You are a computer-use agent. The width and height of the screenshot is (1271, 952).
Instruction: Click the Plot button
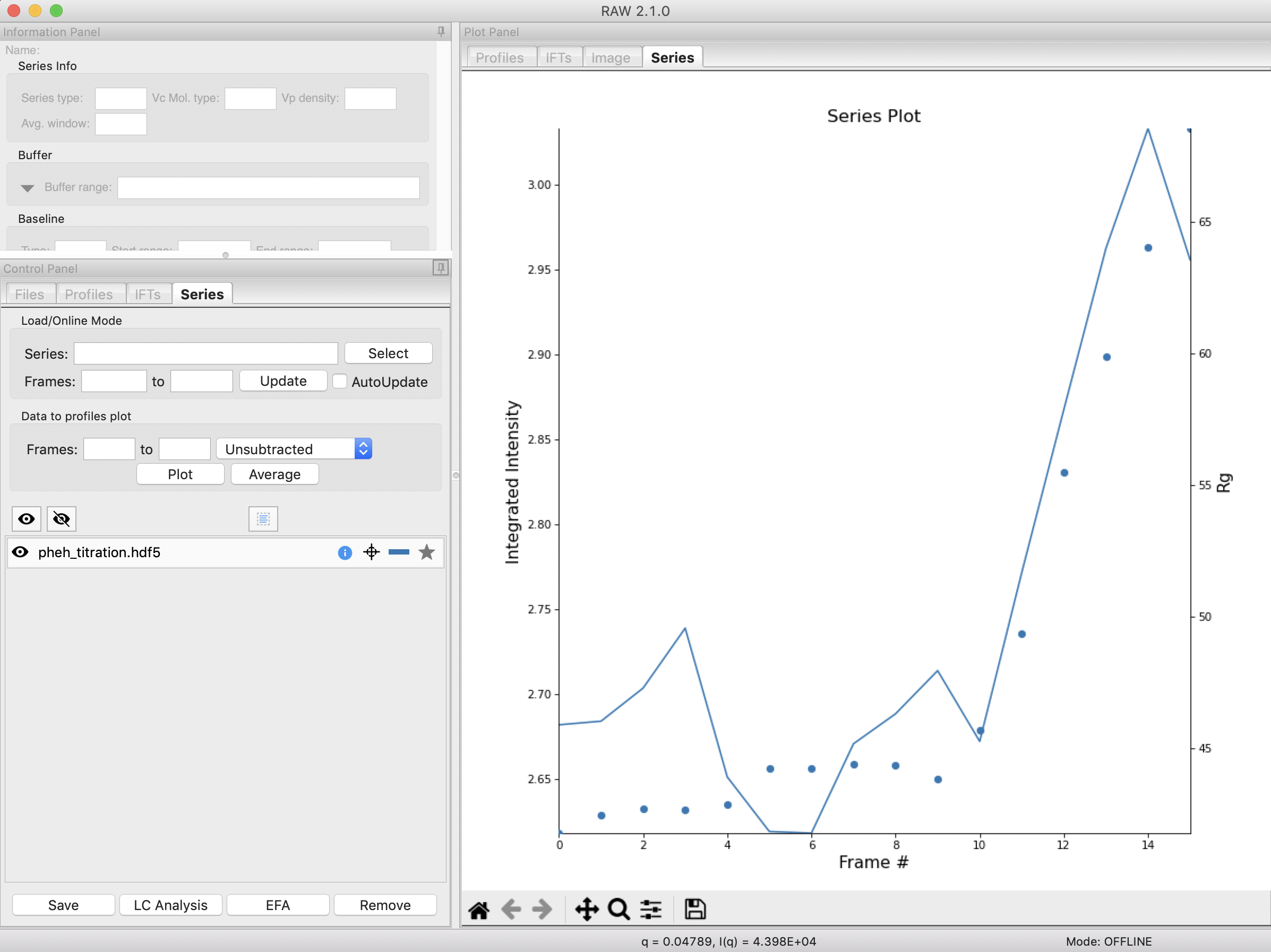(x=181, y=474)
